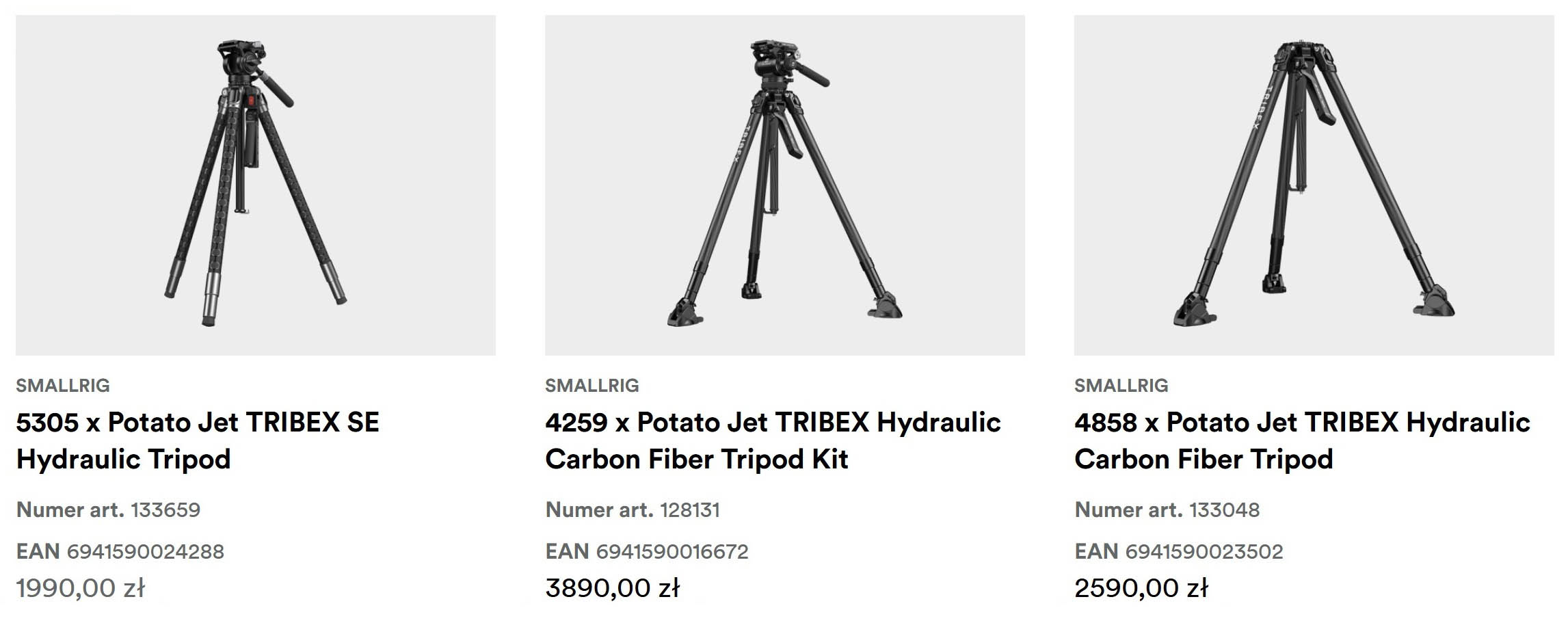This screenshot has width=1568, height=623.
Task: Click article number 128131
Action: point(690,510)
